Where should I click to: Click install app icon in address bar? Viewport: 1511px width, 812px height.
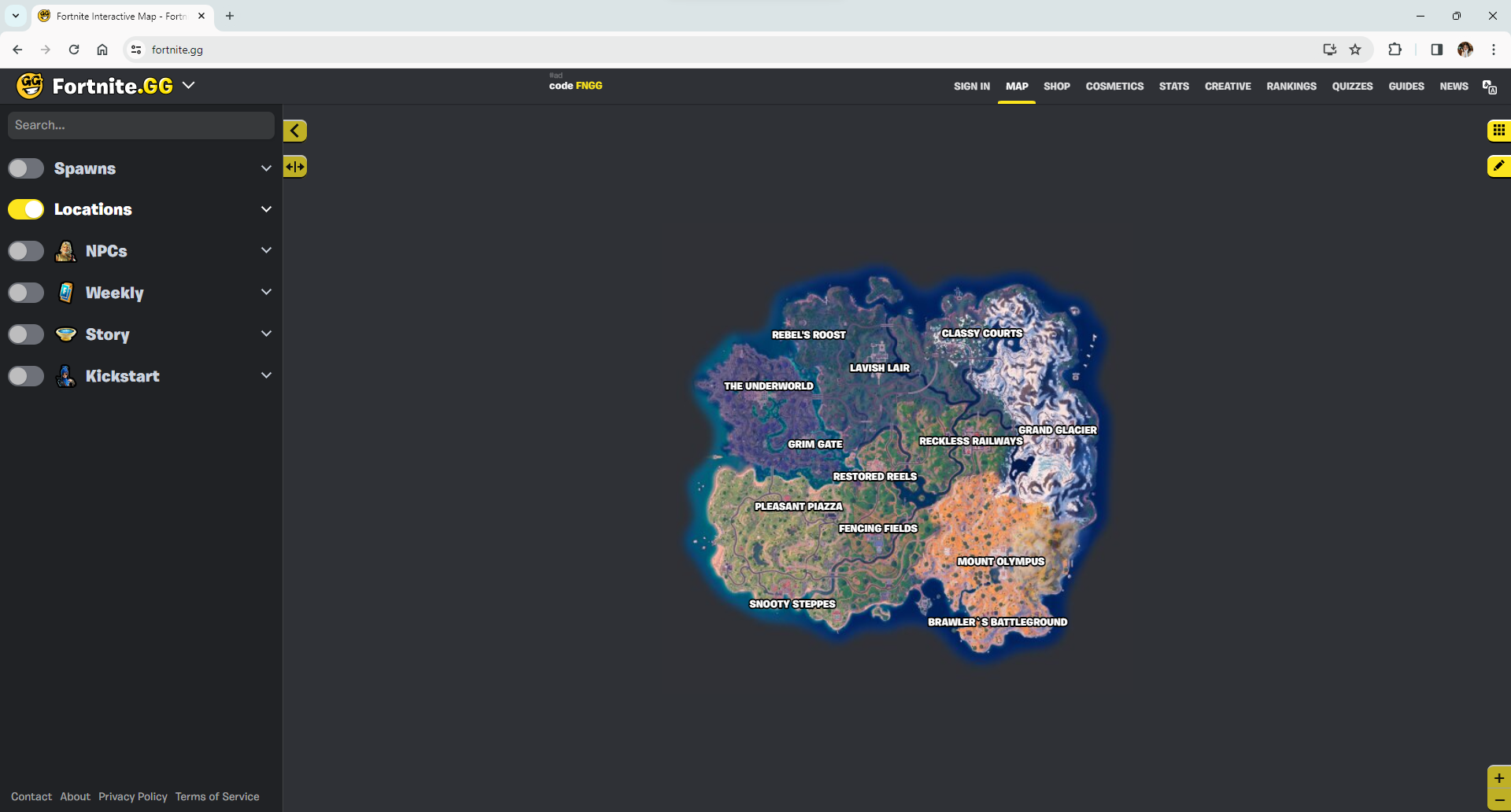click(x=1330, y=50)
